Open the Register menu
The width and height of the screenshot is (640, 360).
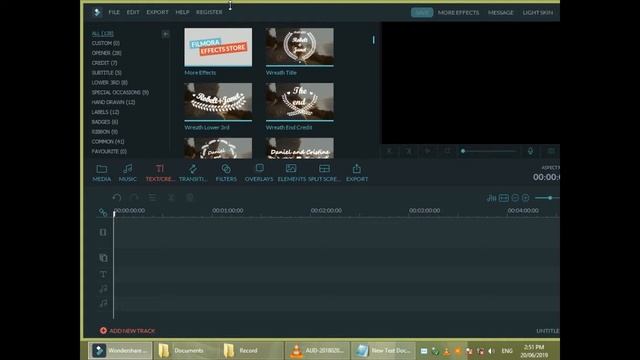(209, 12)
